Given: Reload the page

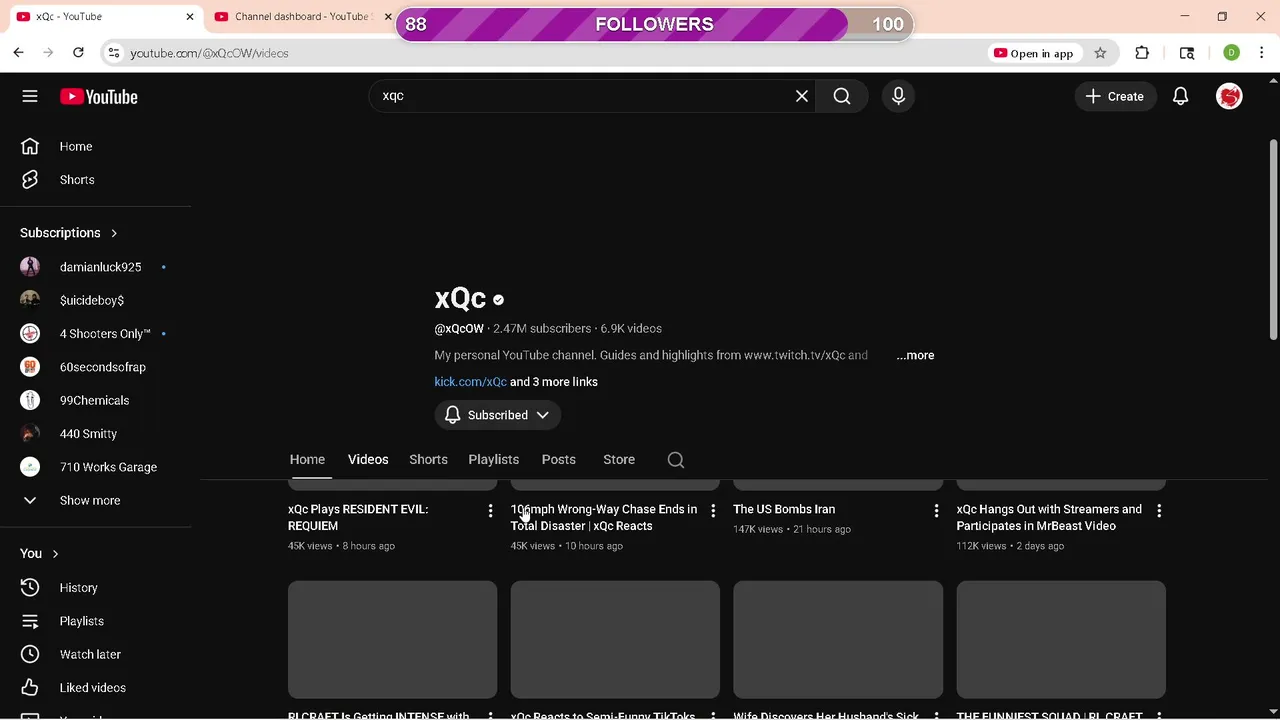Looking at the screenshot, I should click(79, 53).
